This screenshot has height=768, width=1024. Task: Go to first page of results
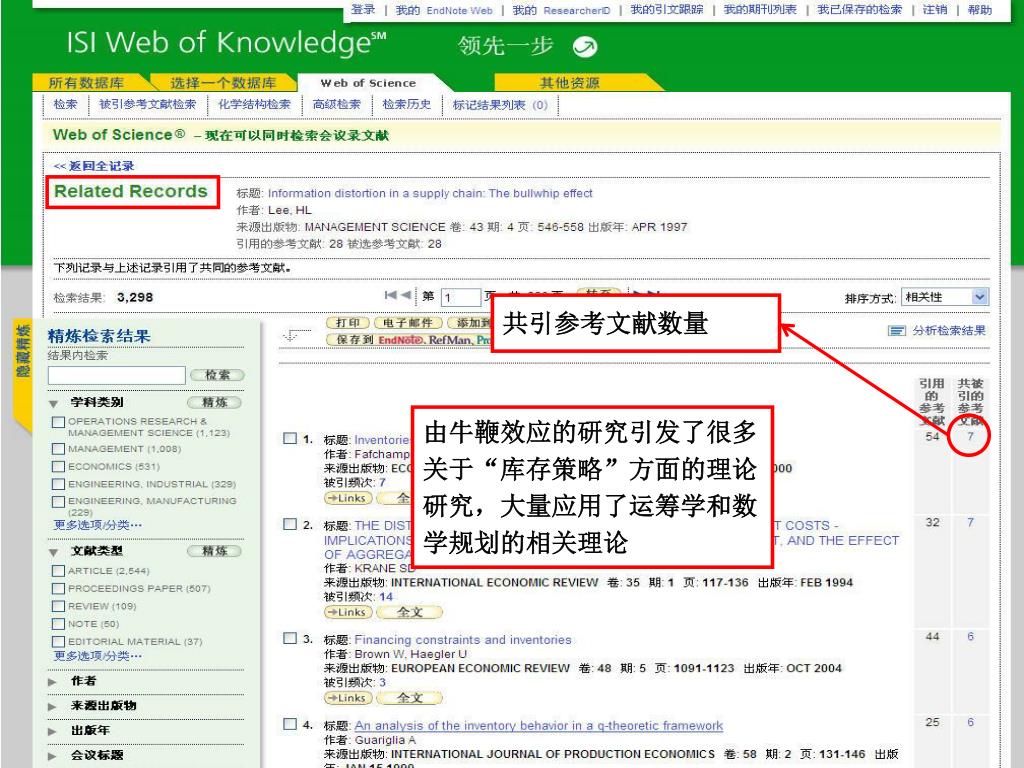coord(392,296)
